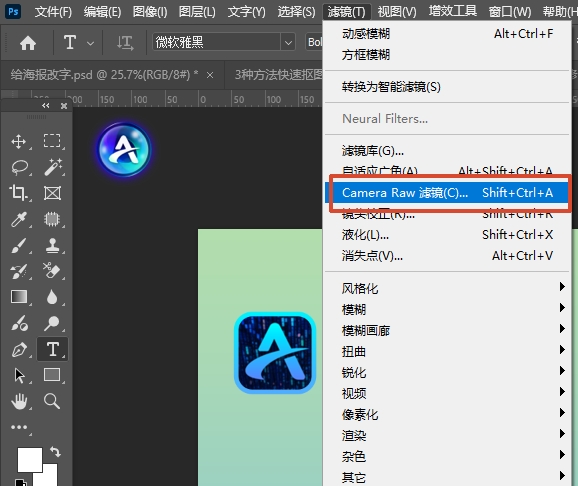Select the Dodge tool
This screenshot has height=486, width=578.
pos(52,323)
